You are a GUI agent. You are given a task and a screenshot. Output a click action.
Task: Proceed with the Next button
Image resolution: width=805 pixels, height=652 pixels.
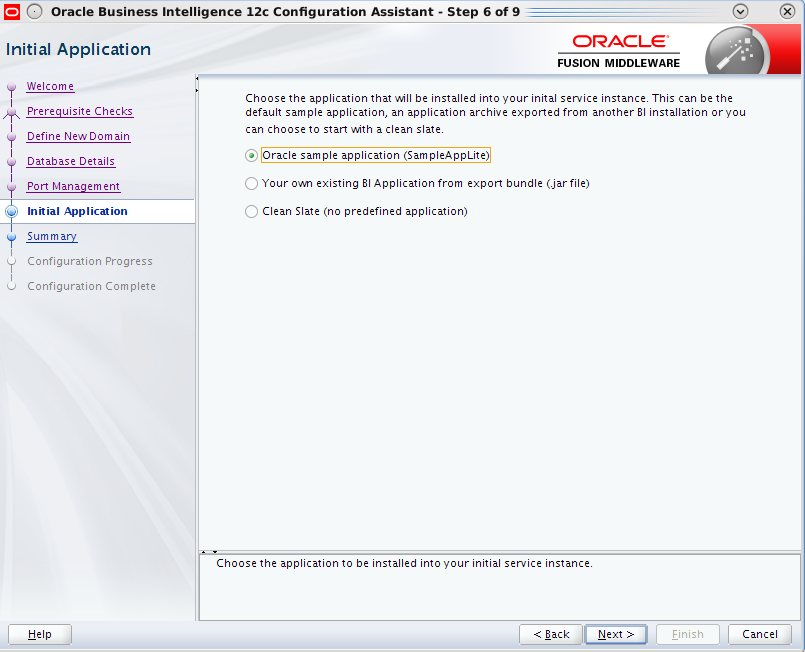616,635
